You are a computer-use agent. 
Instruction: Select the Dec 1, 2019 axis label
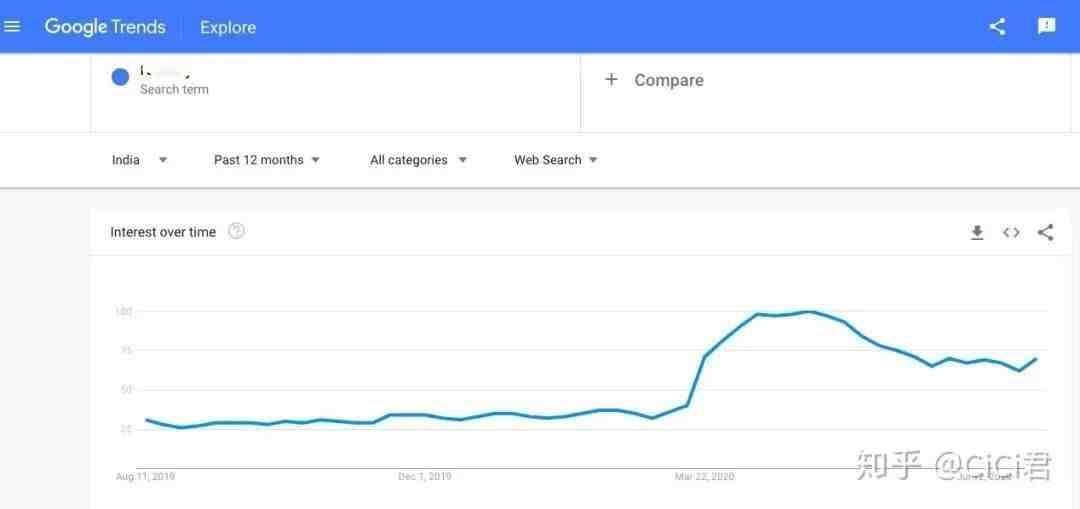coord(424,477)
